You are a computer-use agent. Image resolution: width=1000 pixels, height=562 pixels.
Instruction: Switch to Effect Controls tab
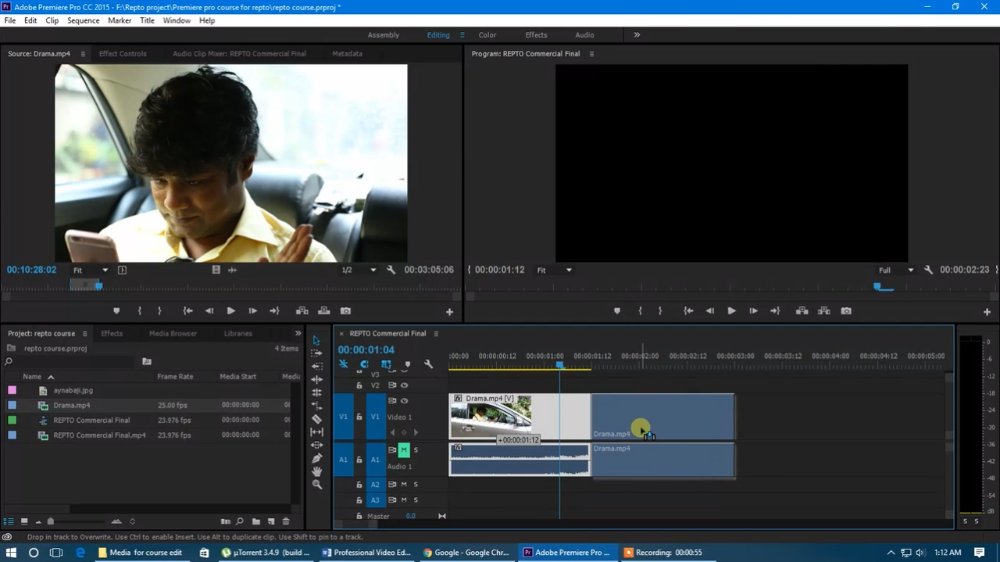click(122, 54)
